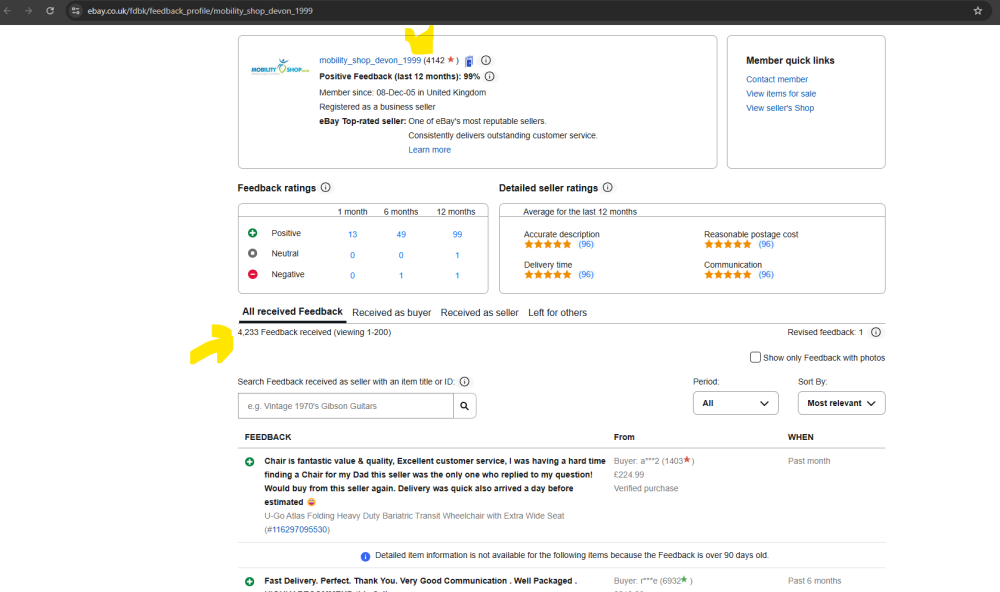Switch to the Received as seller tab
Screen dimensions: 1000x592
[x=480, y=313]
